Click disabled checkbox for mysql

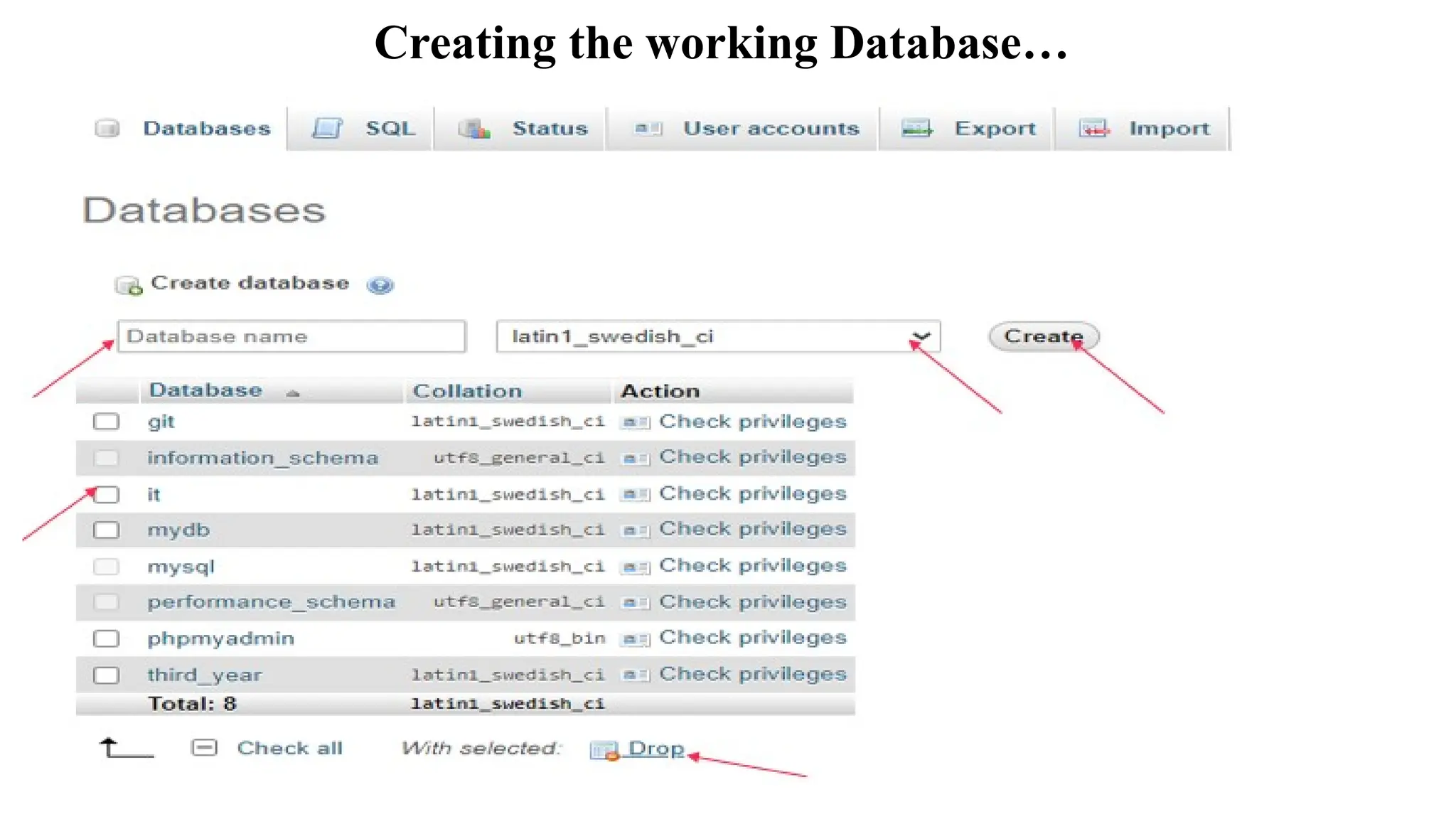click(x=107, y=567)
